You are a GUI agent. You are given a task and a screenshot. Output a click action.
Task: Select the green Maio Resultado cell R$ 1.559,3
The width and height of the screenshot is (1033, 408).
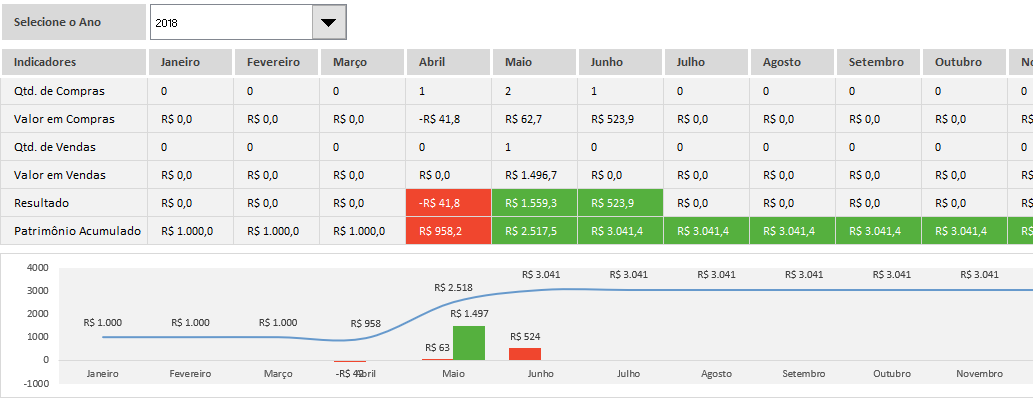[534, 203]
